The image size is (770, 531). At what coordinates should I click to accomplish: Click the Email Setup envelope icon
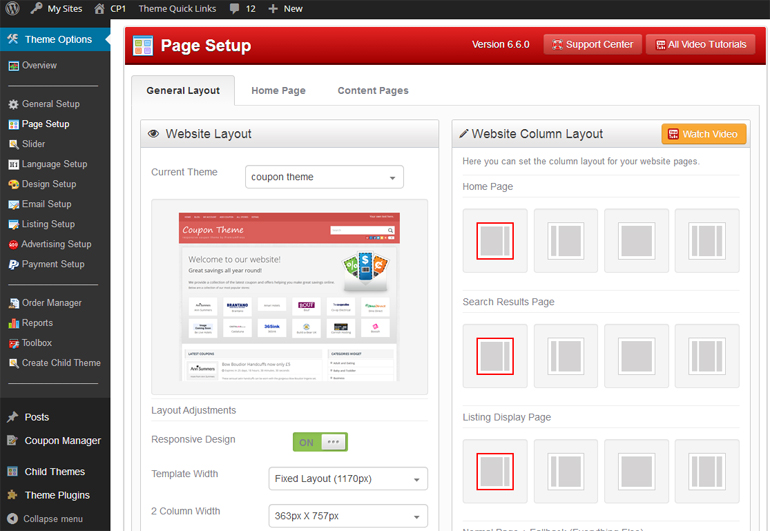coord(13,204)
